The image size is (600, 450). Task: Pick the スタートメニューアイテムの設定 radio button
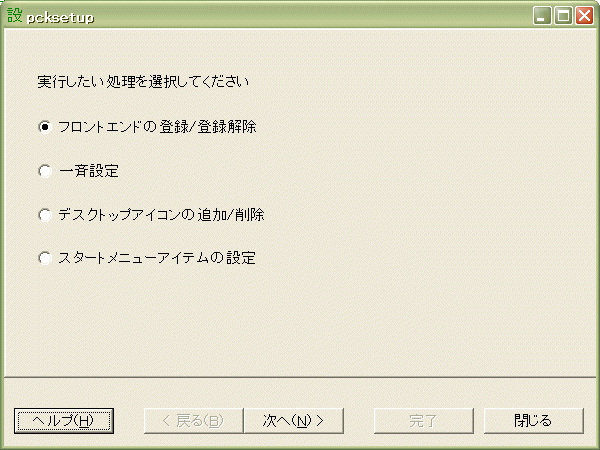[x=45, y=258]
